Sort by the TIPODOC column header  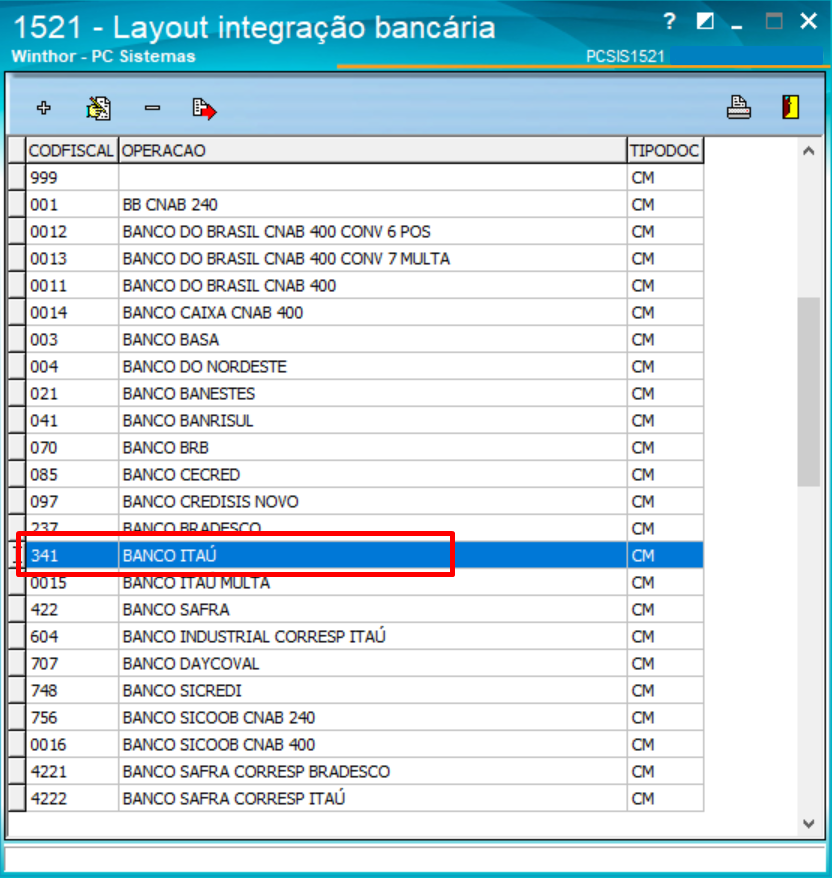tap(665, 150)
